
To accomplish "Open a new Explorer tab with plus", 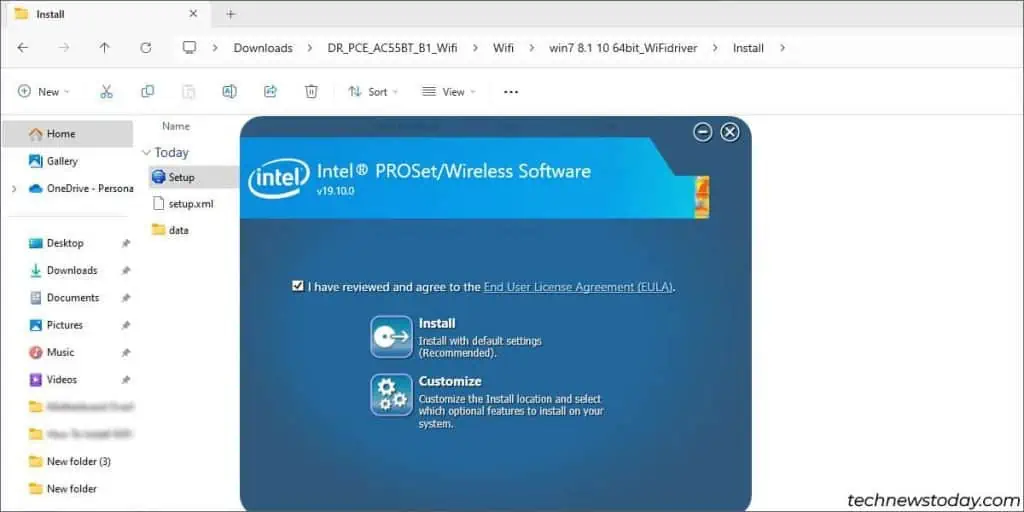I will coord(230,14).
